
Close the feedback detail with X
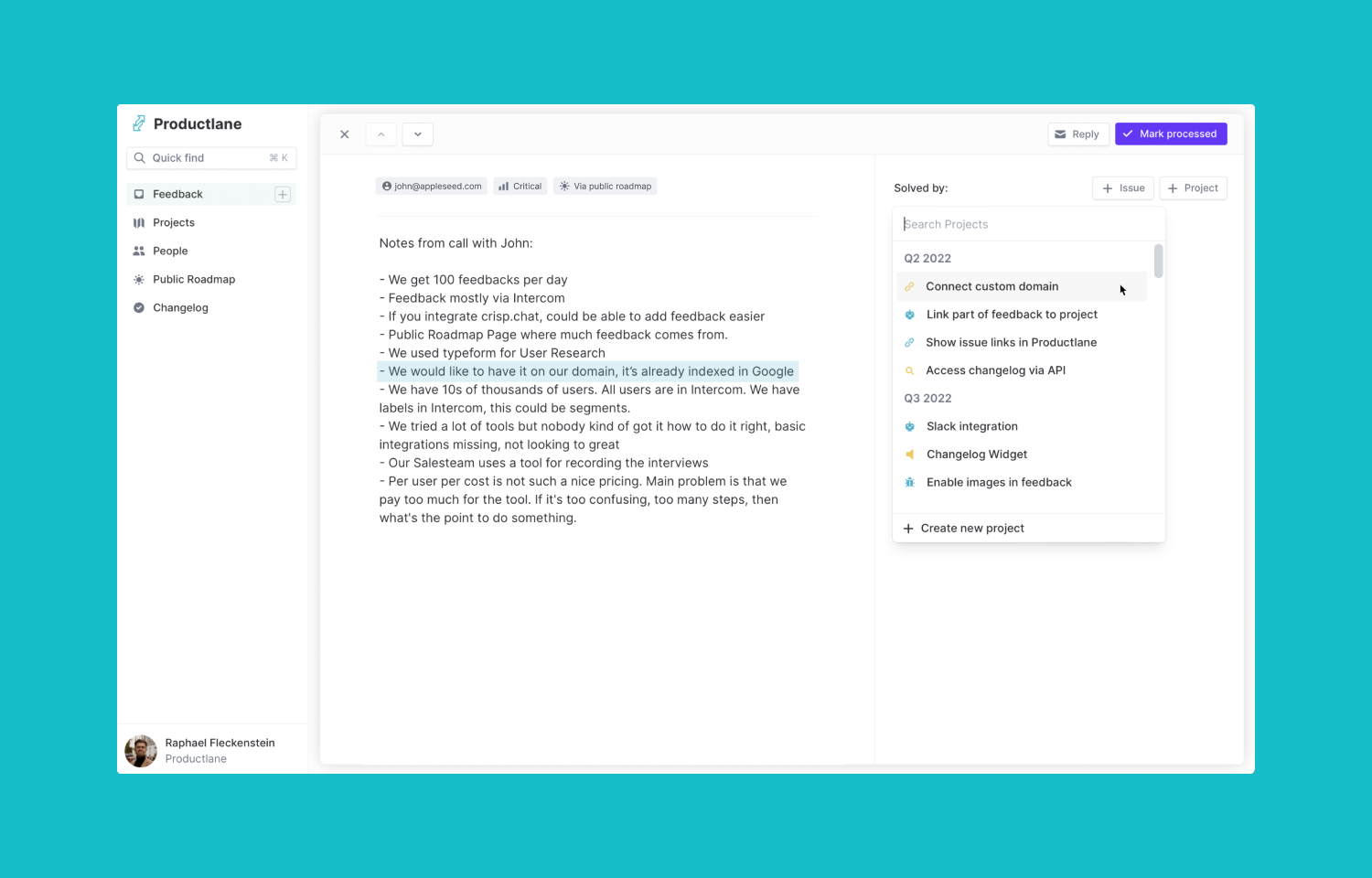pos(345,134)
